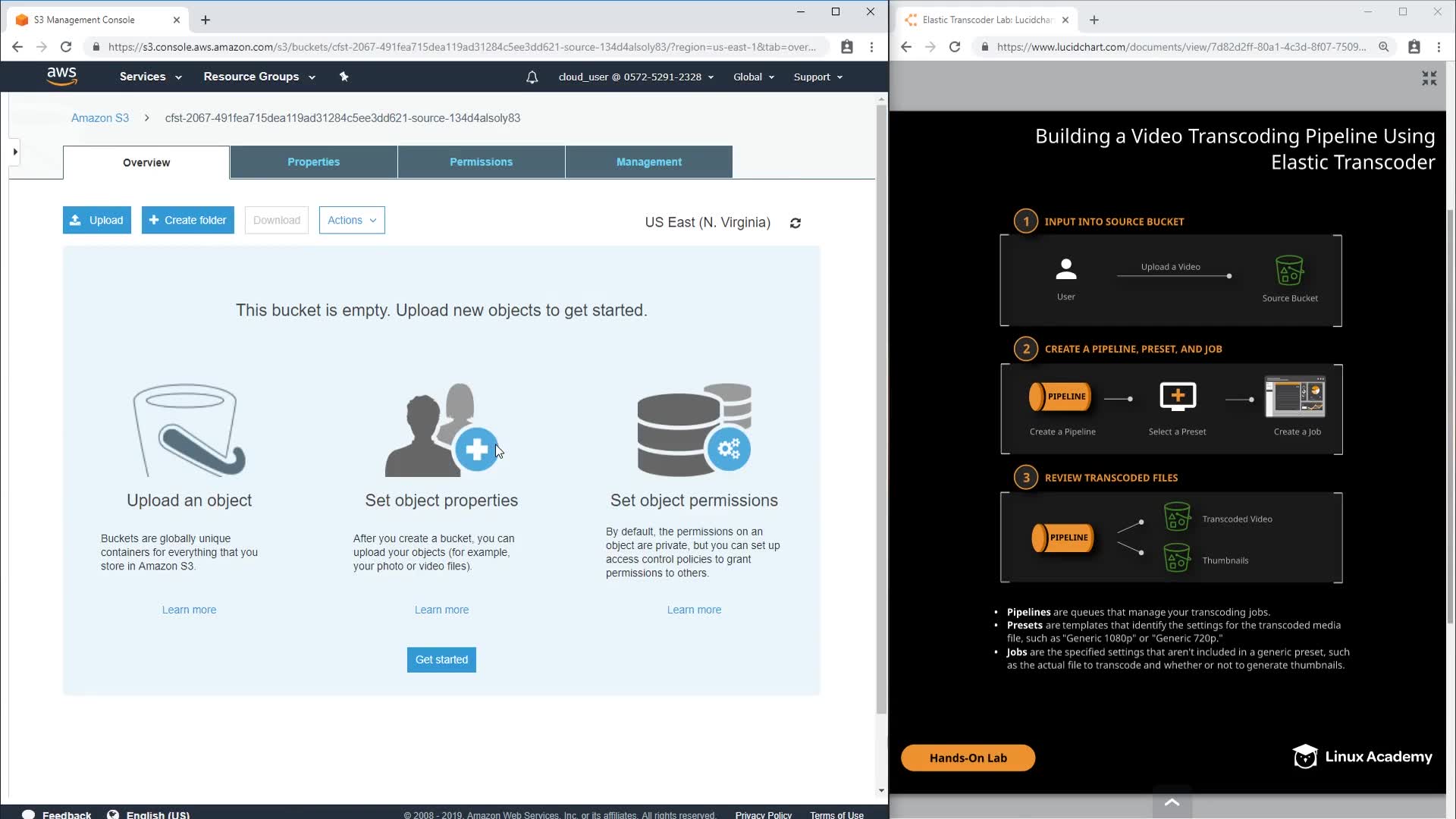Open the Services dropdown menu

coord(150,77)
